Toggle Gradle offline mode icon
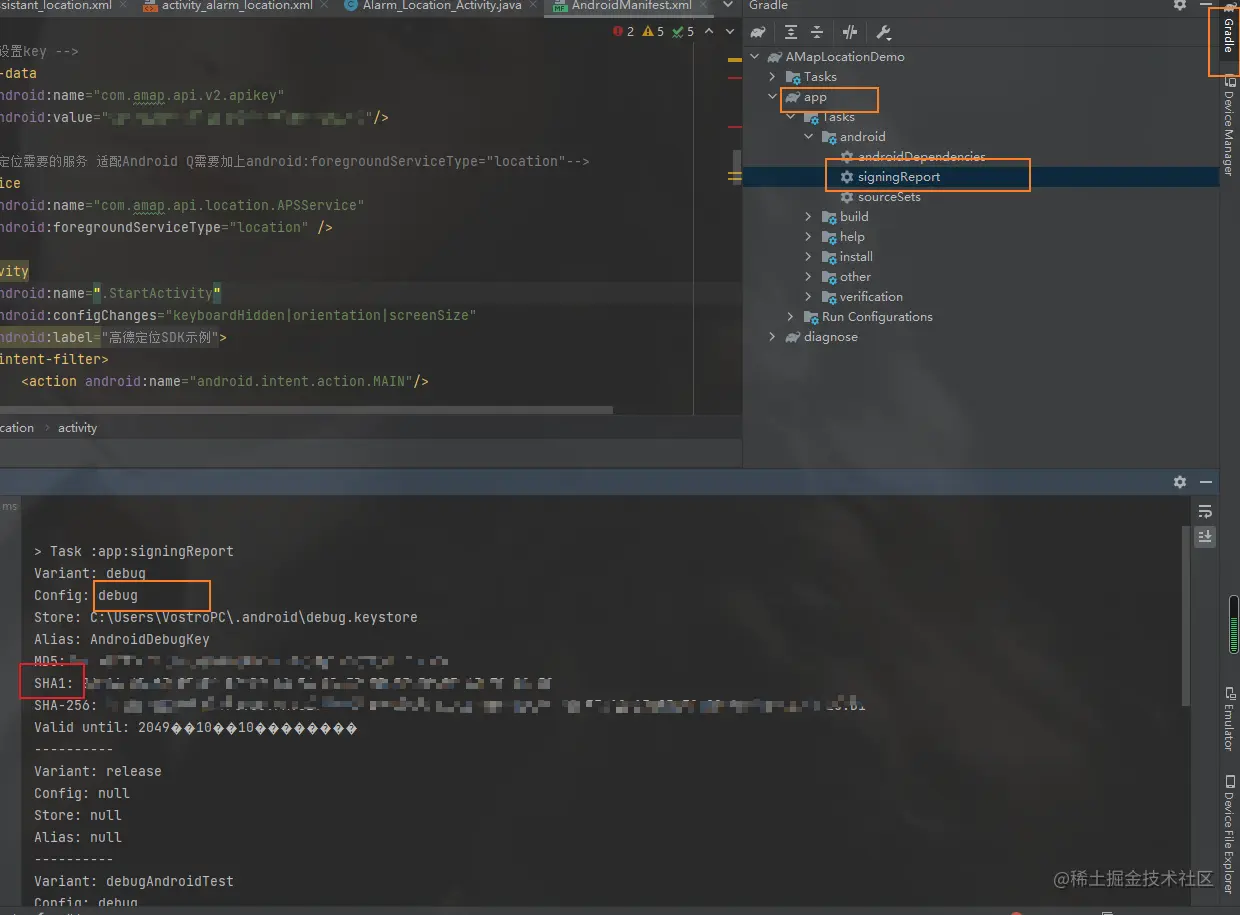Viewport: 1240px width, 915px height. (x=850, y=32)
